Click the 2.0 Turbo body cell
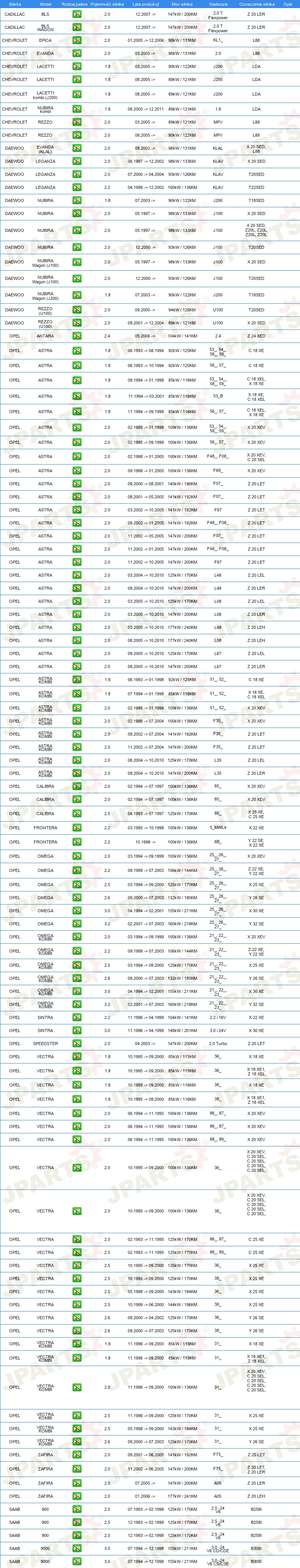 (x=218, y=1044)
